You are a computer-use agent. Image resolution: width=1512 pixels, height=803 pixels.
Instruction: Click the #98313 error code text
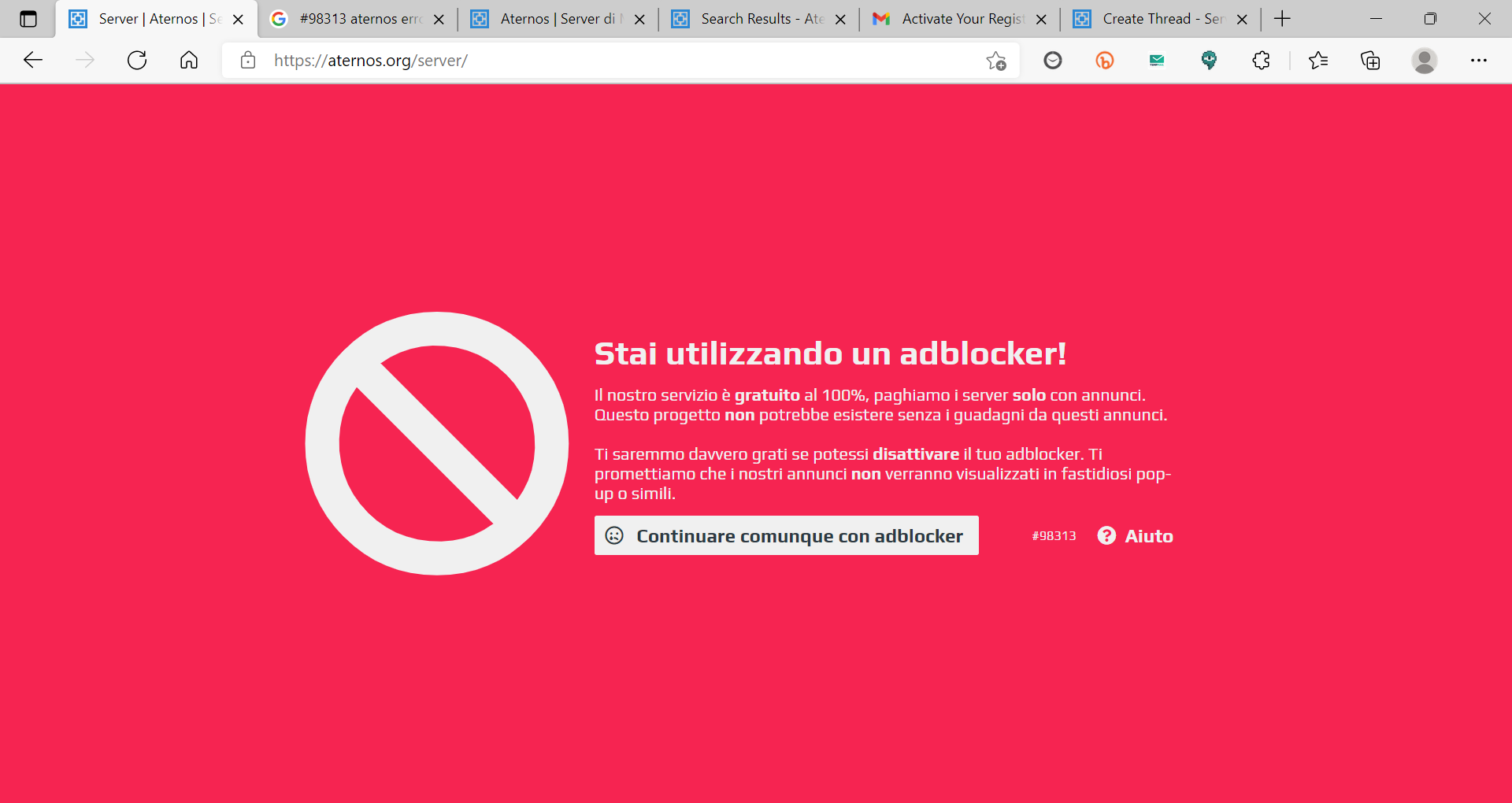pos(1054,536)
